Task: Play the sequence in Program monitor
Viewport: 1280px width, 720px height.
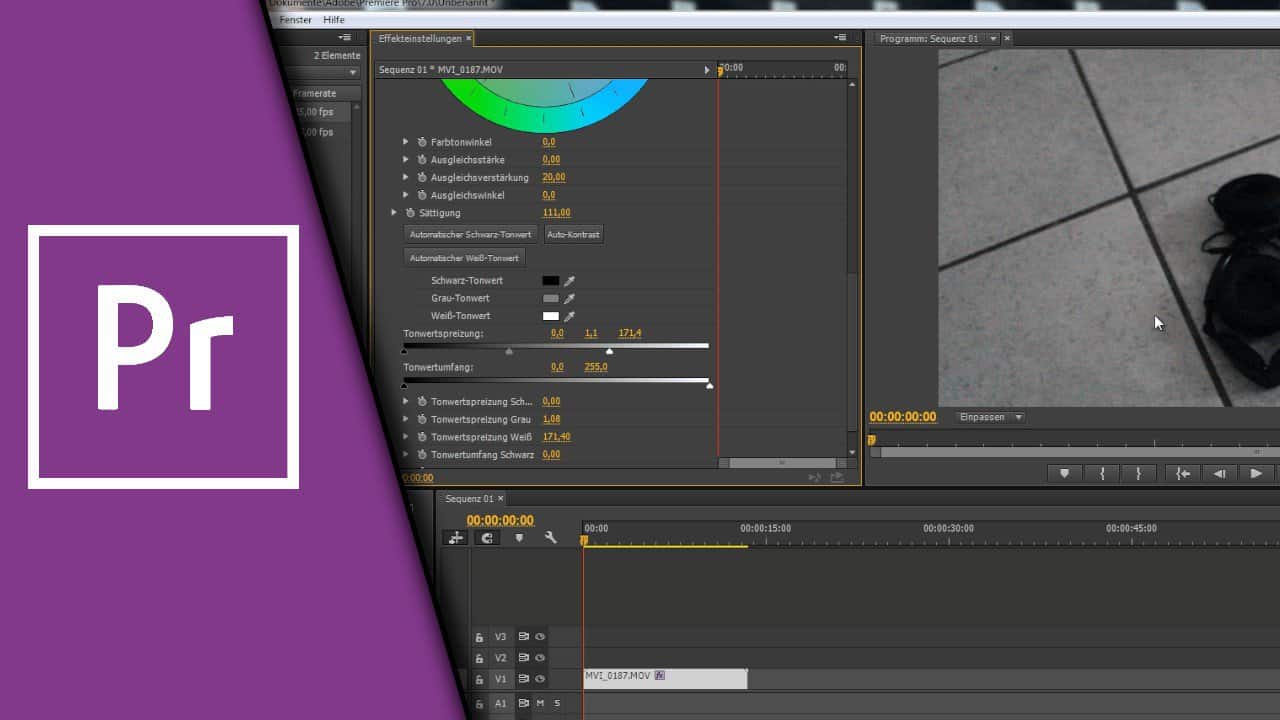Action: pyautogui.click(x=1256, y=474)
